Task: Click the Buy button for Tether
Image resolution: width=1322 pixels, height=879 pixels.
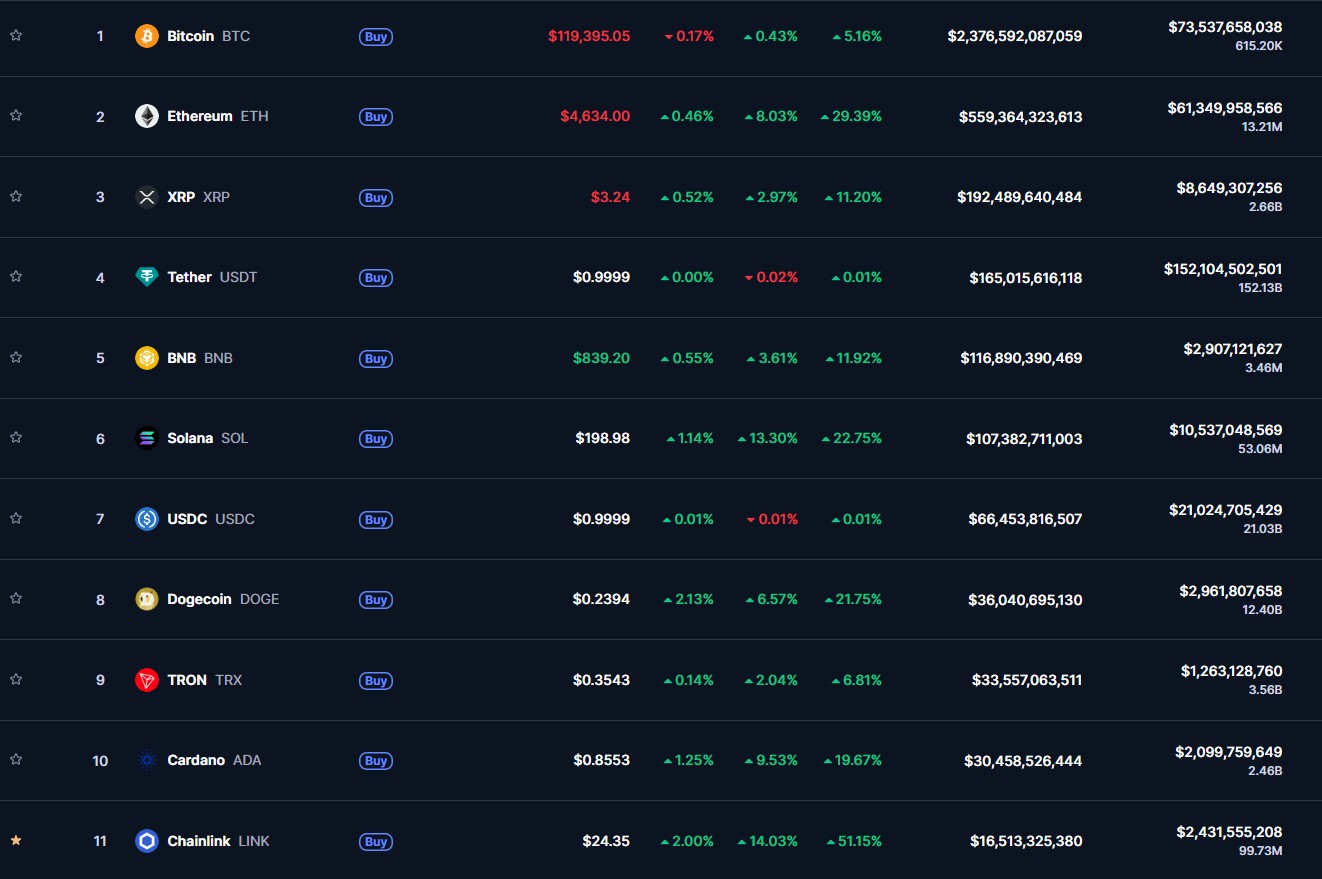Action: (376, 278)
